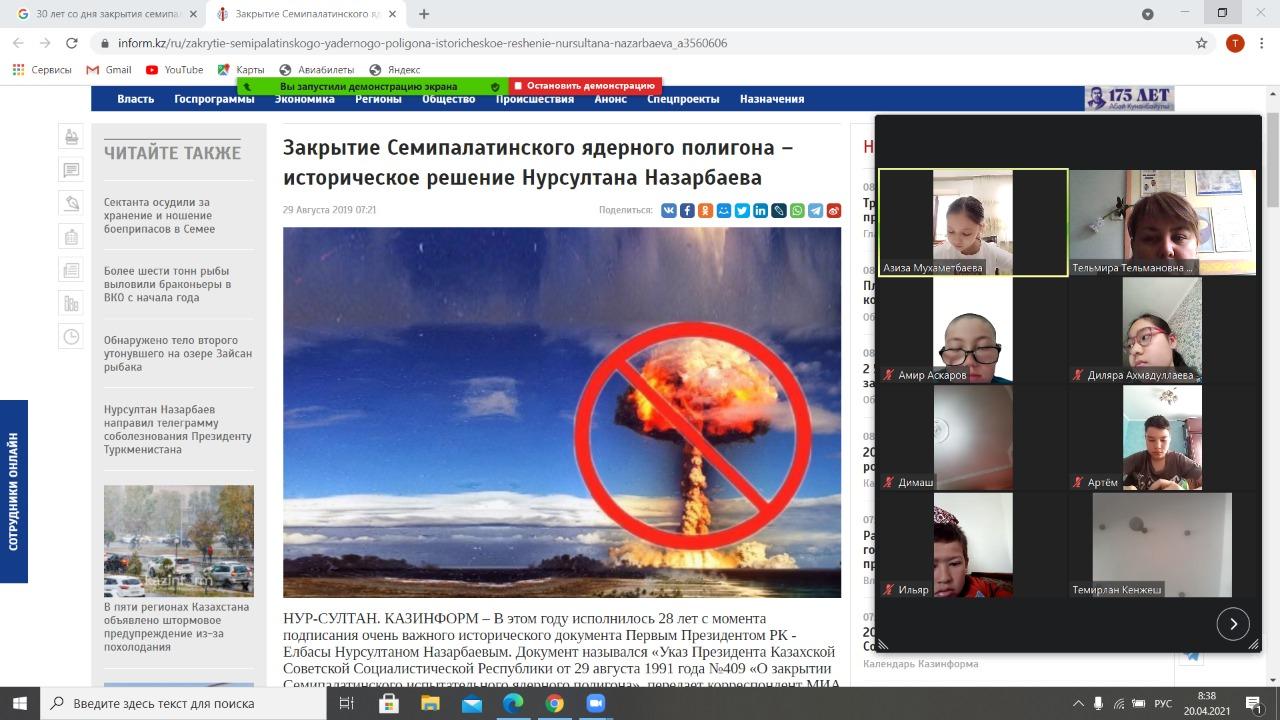Share article on Facebook
This screenshot has height=720, width=1280.
coord(688,211)
